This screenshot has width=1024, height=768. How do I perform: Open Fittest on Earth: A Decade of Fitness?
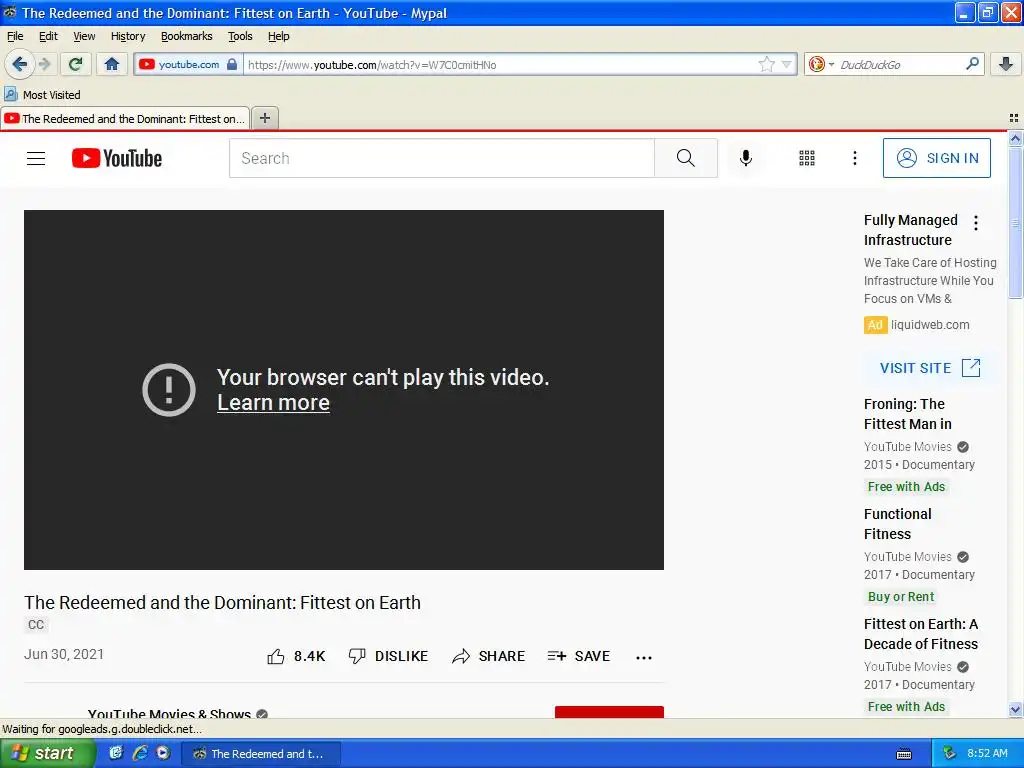921,634
